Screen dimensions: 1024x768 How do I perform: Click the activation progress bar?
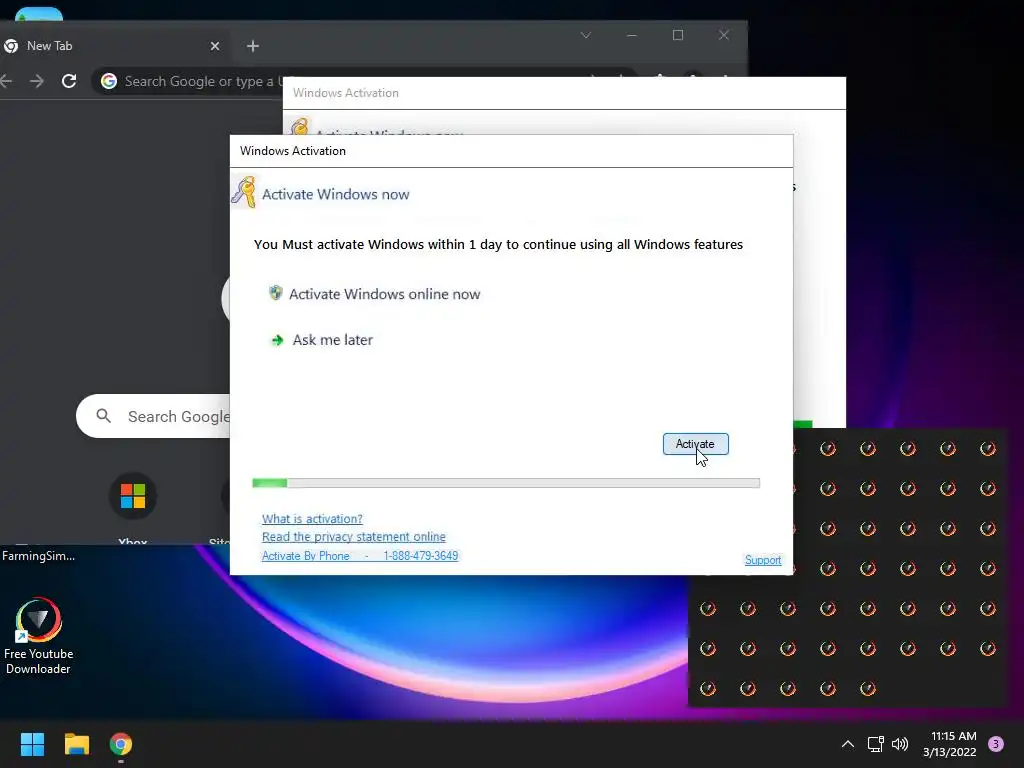point(506,483)
